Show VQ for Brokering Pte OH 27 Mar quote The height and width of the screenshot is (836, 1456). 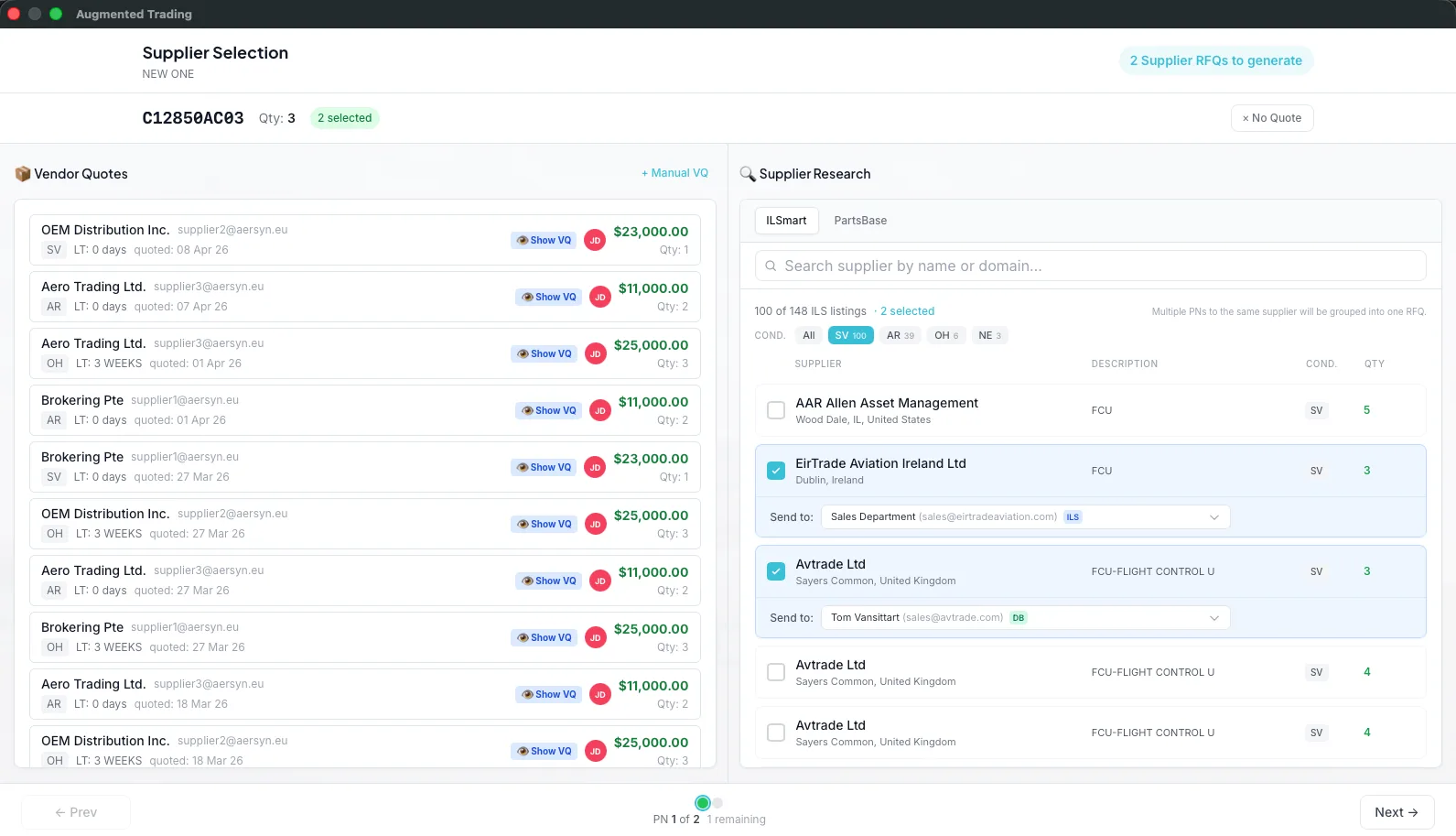point(544,637)
